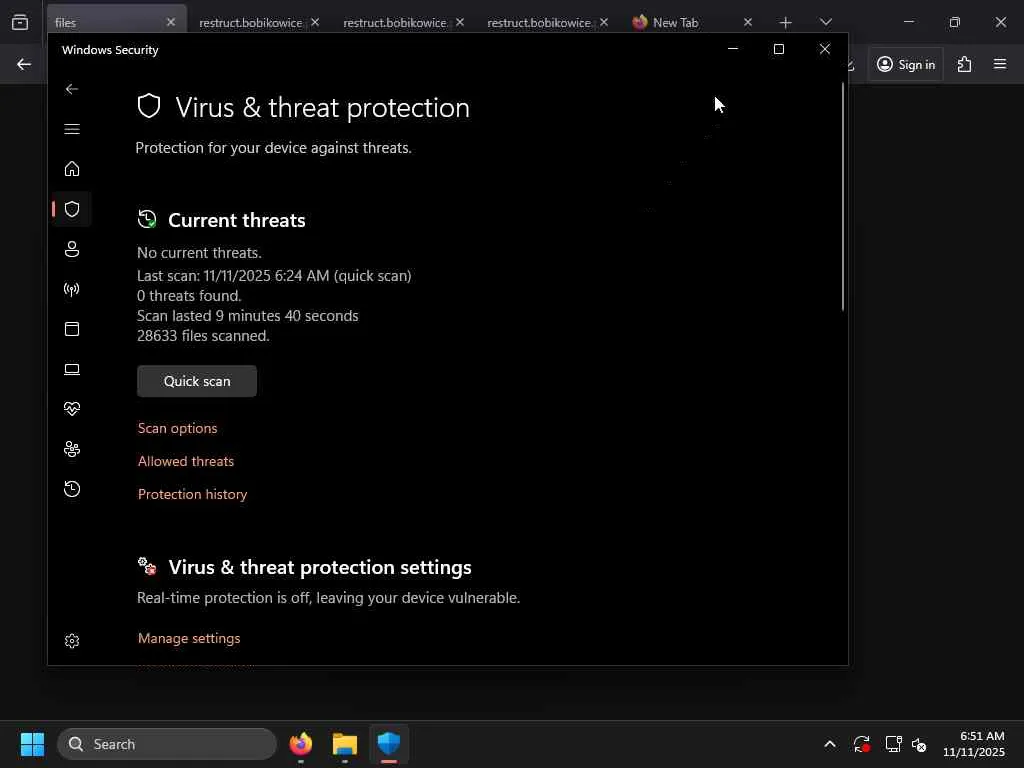Open the Windows Start menu
Image resolution: width=1024 pixels, height=768 pixels.
(32, 744)
